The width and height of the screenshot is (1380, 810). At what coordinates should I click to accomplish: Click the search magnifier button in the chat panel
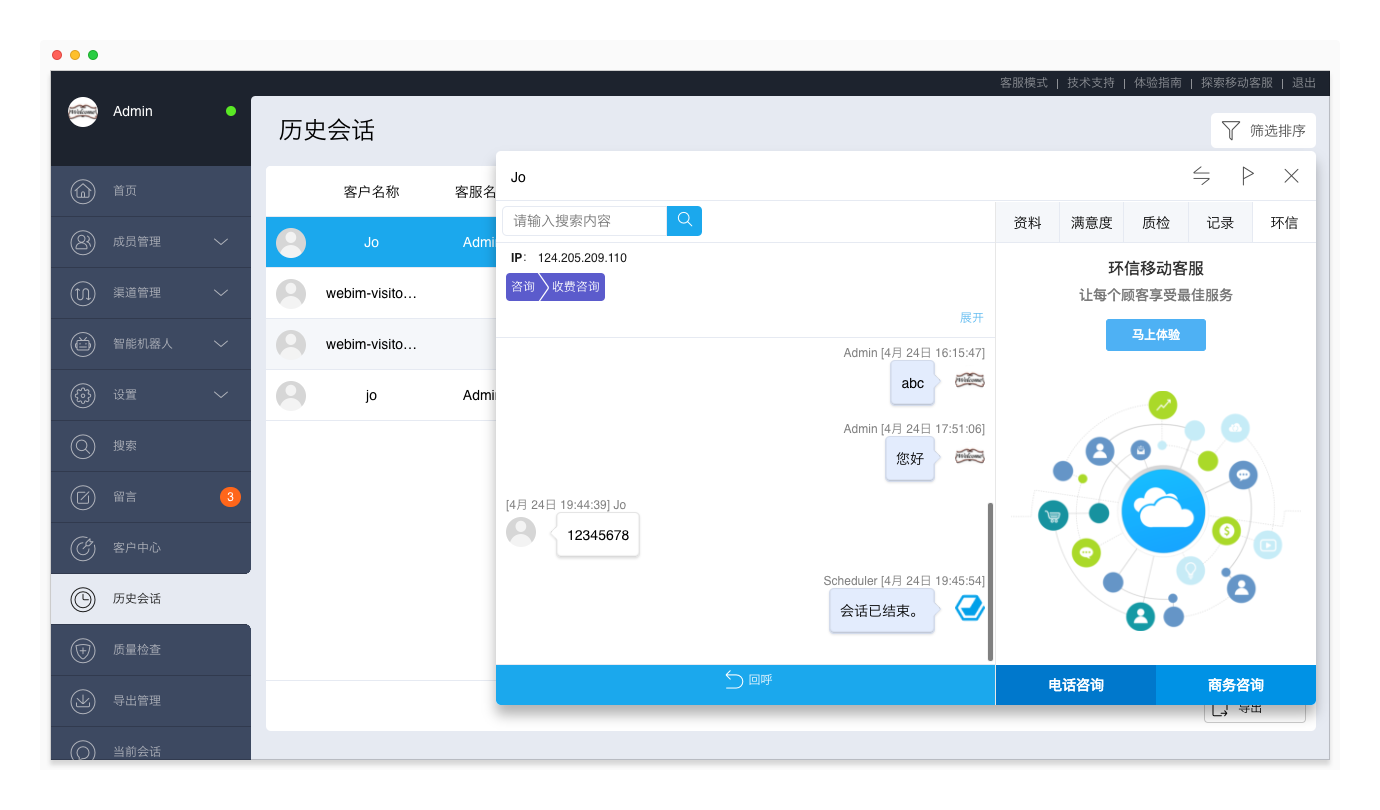coord(684,220)
